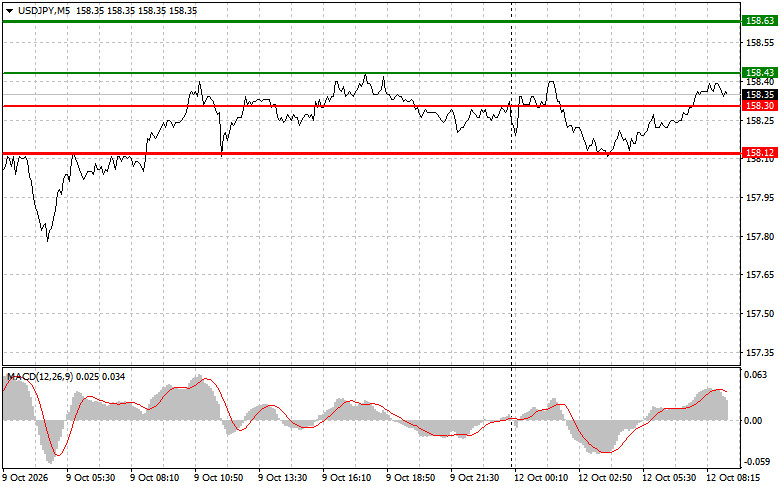Click time axis label 12 Oct 08:15
This screenshot has width=781, height=489.
click(x=733, y=478)
